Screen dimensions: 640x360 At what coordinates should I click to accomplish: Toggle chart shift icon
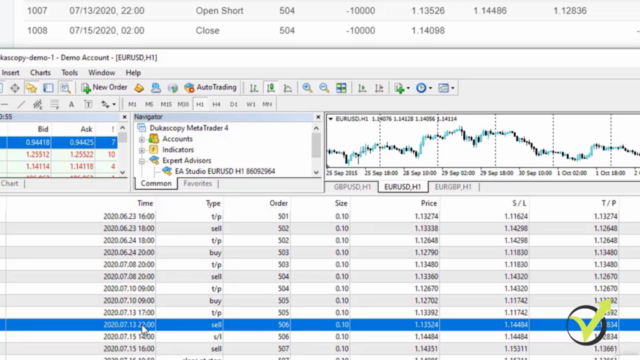click(379, 88)
